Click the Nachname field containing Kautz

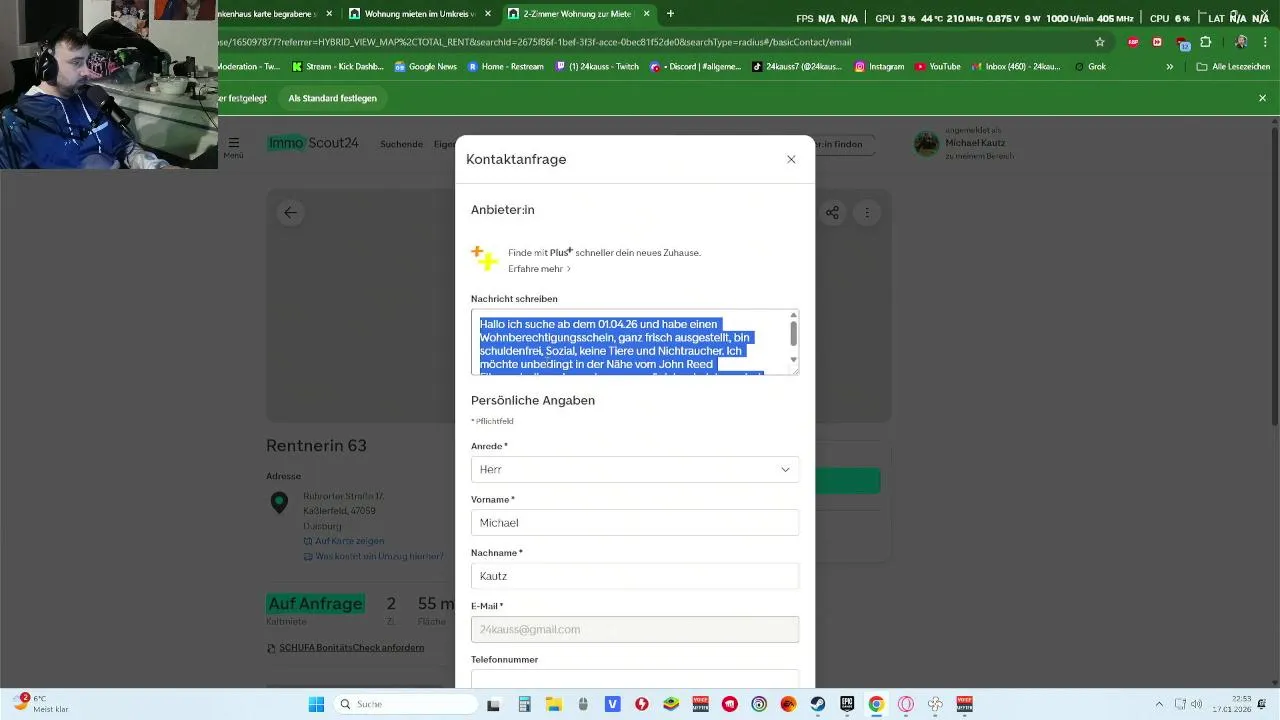coord(635,576)
